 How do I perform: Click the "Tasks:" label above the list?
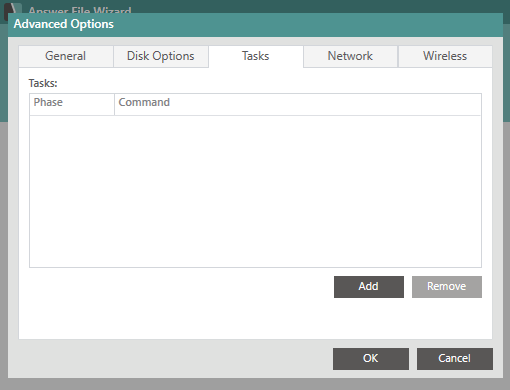[43, 83]
